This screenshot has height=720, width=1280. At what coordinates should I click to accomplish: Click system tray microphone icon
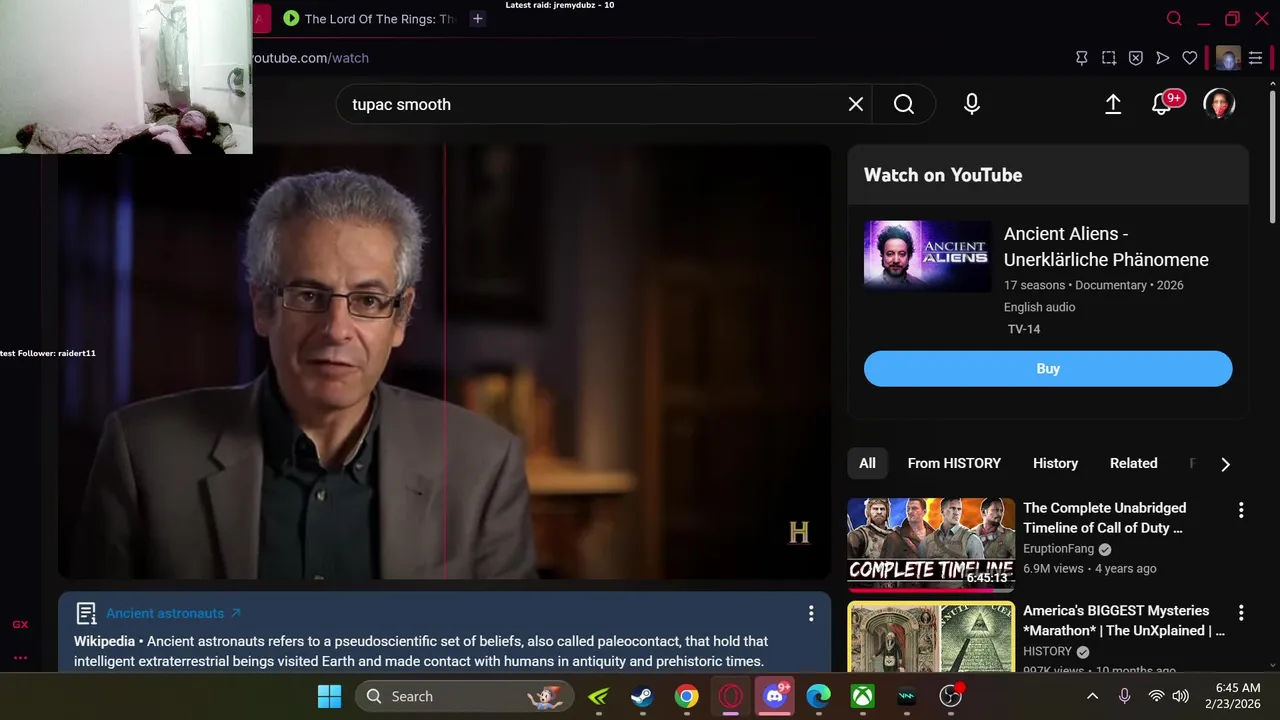(1125, 696)
